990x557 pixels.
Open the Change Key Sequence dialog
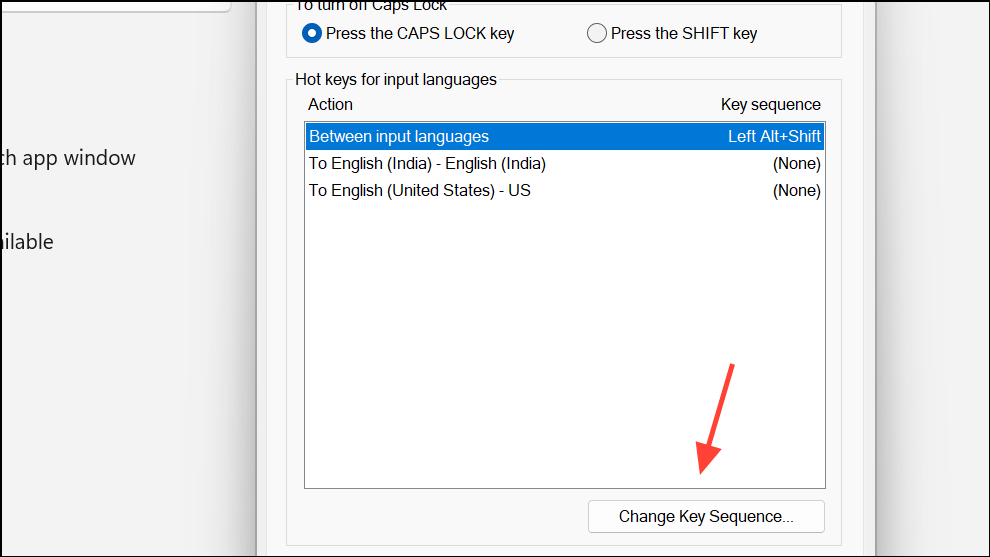pyautogui.click(x=706, y=517)
